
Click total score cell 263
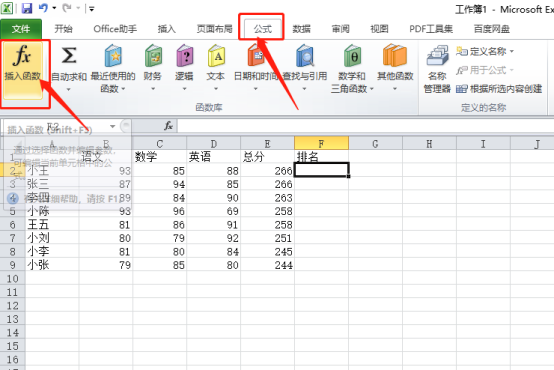coord(267,198)
